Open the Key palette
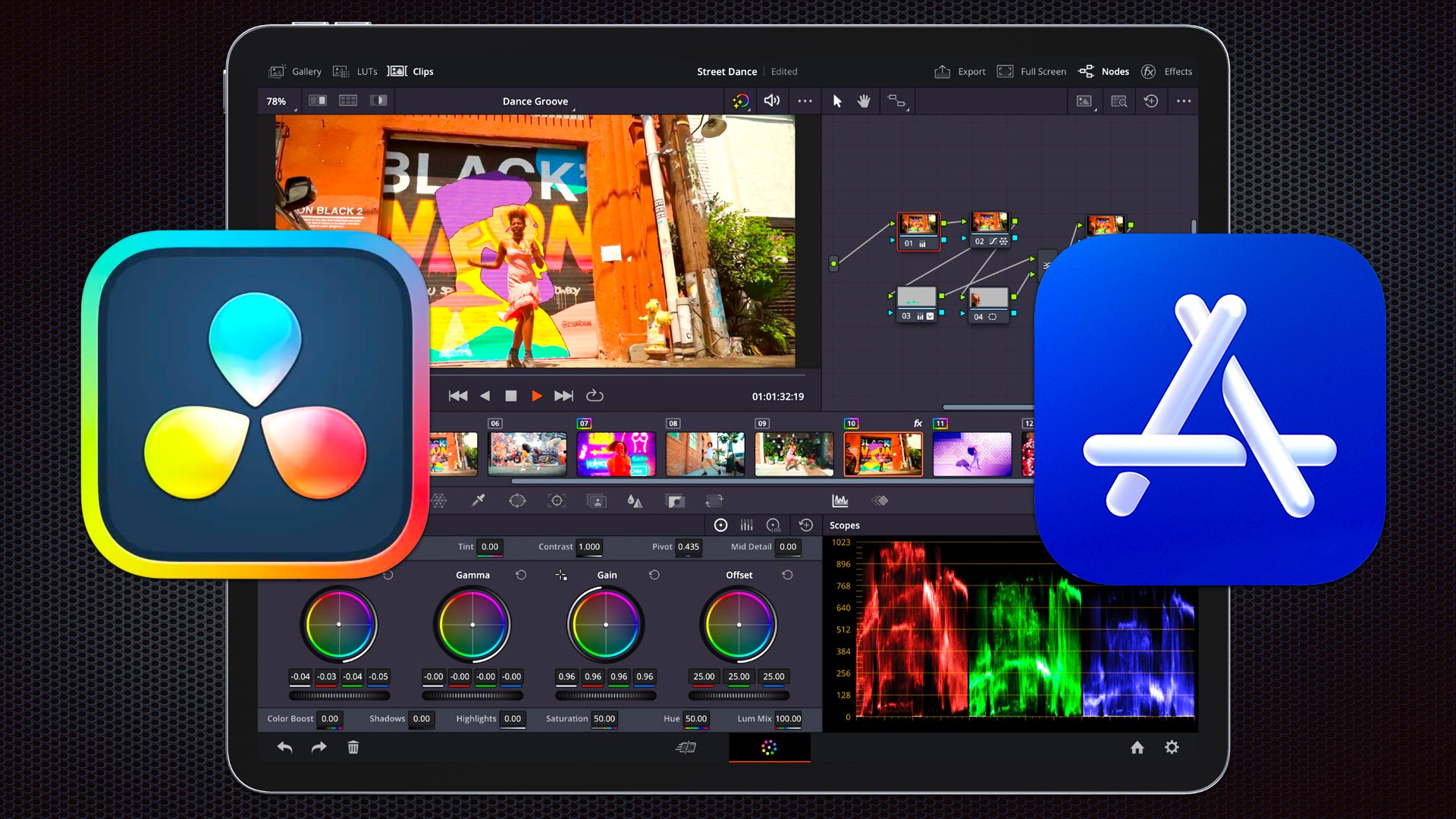The image size is (1456, 819). coord(675,500)
